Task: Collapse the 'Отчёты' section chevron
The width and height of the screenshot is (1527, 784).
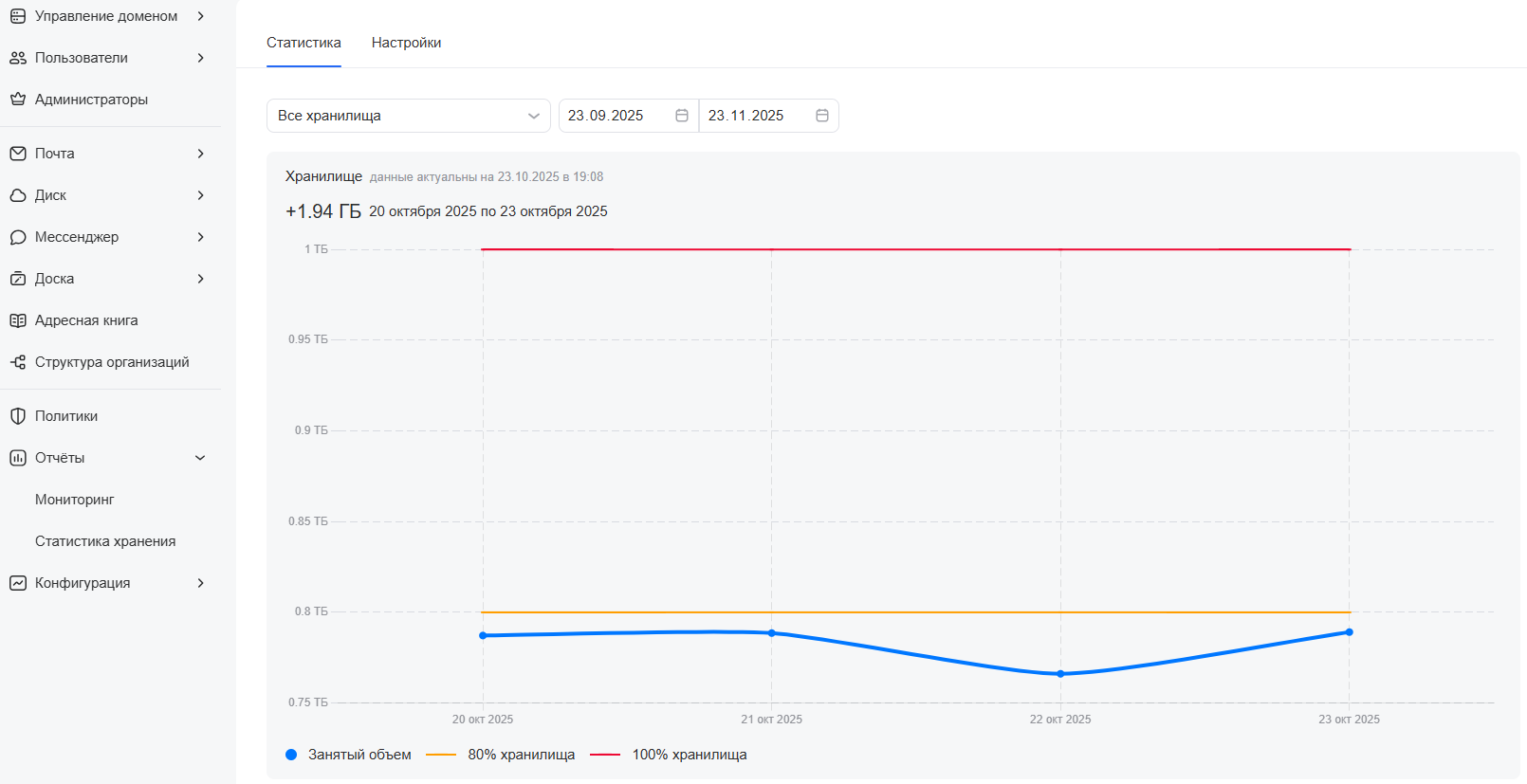Action: point(200,458)
